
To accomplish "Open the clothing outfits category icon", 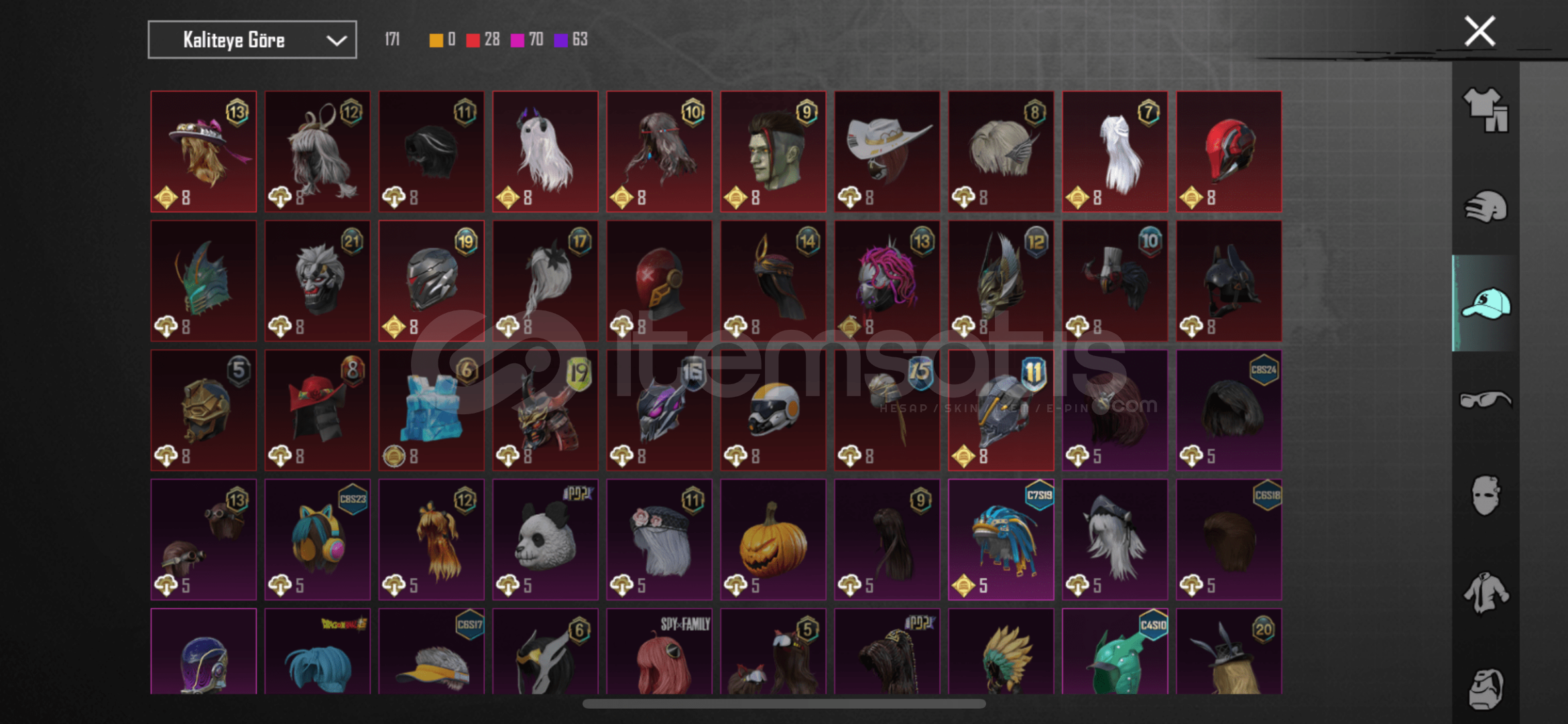I will click(x=1486, y=111).
